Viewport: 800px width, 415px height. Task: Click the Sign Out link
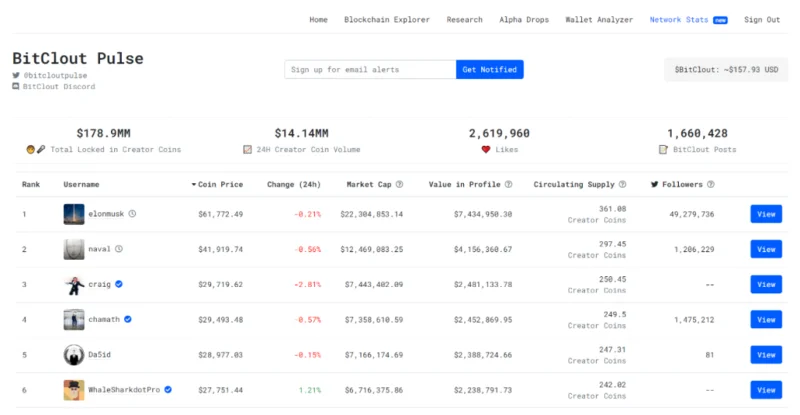[x=762, y=19]
